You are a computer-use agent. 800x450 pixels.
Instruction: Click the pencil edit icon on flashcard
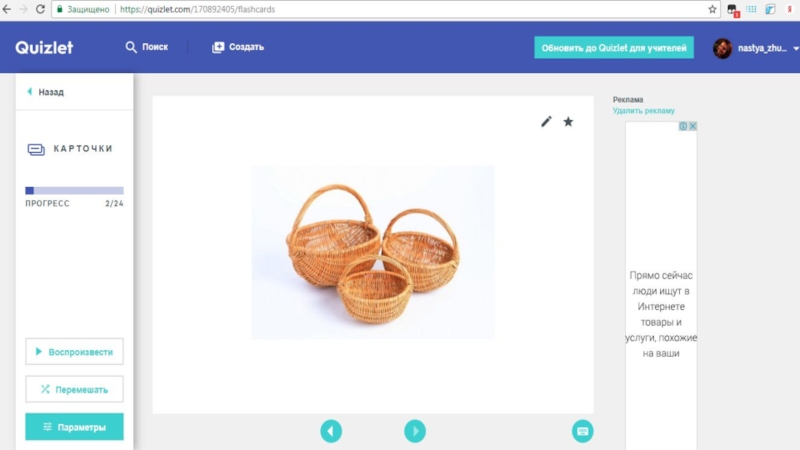click(x=546, y=121)
